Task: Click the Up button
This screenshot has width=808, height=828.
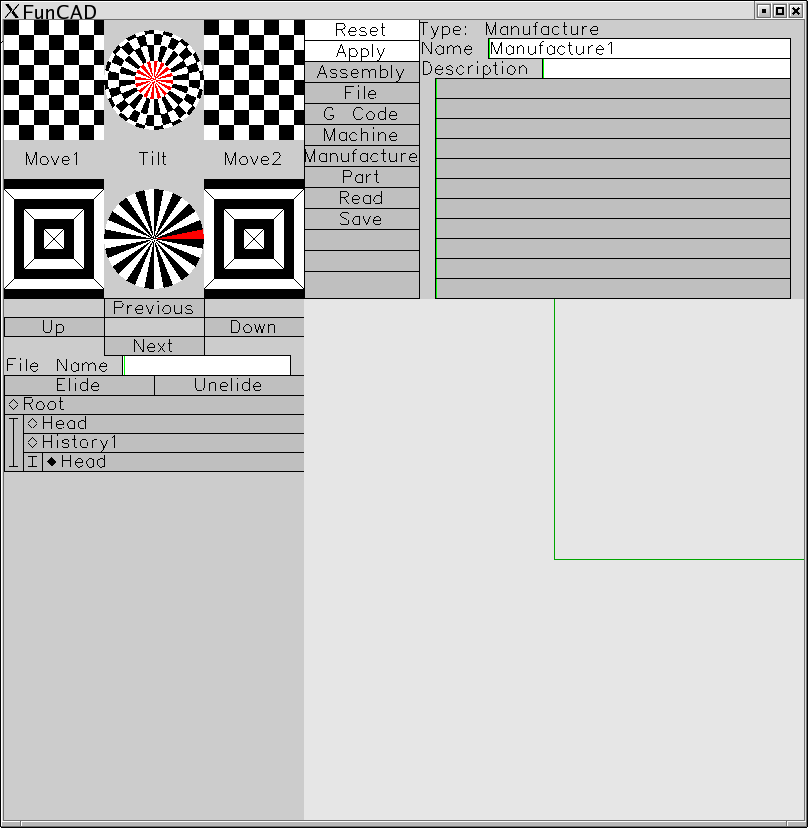Action: point(54,327)
